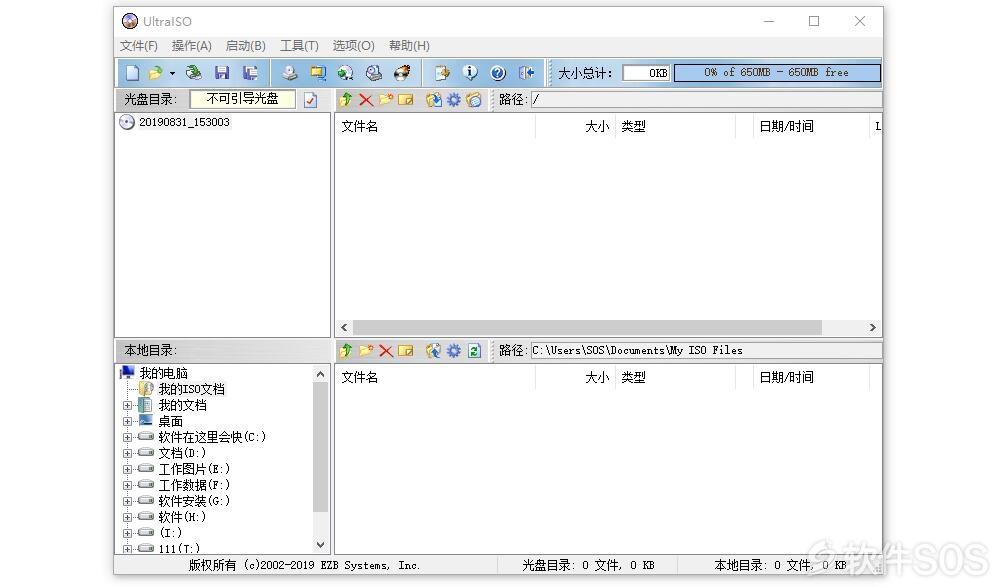Expand the 工作图片(E:) drive node

(x=127, y=469)
